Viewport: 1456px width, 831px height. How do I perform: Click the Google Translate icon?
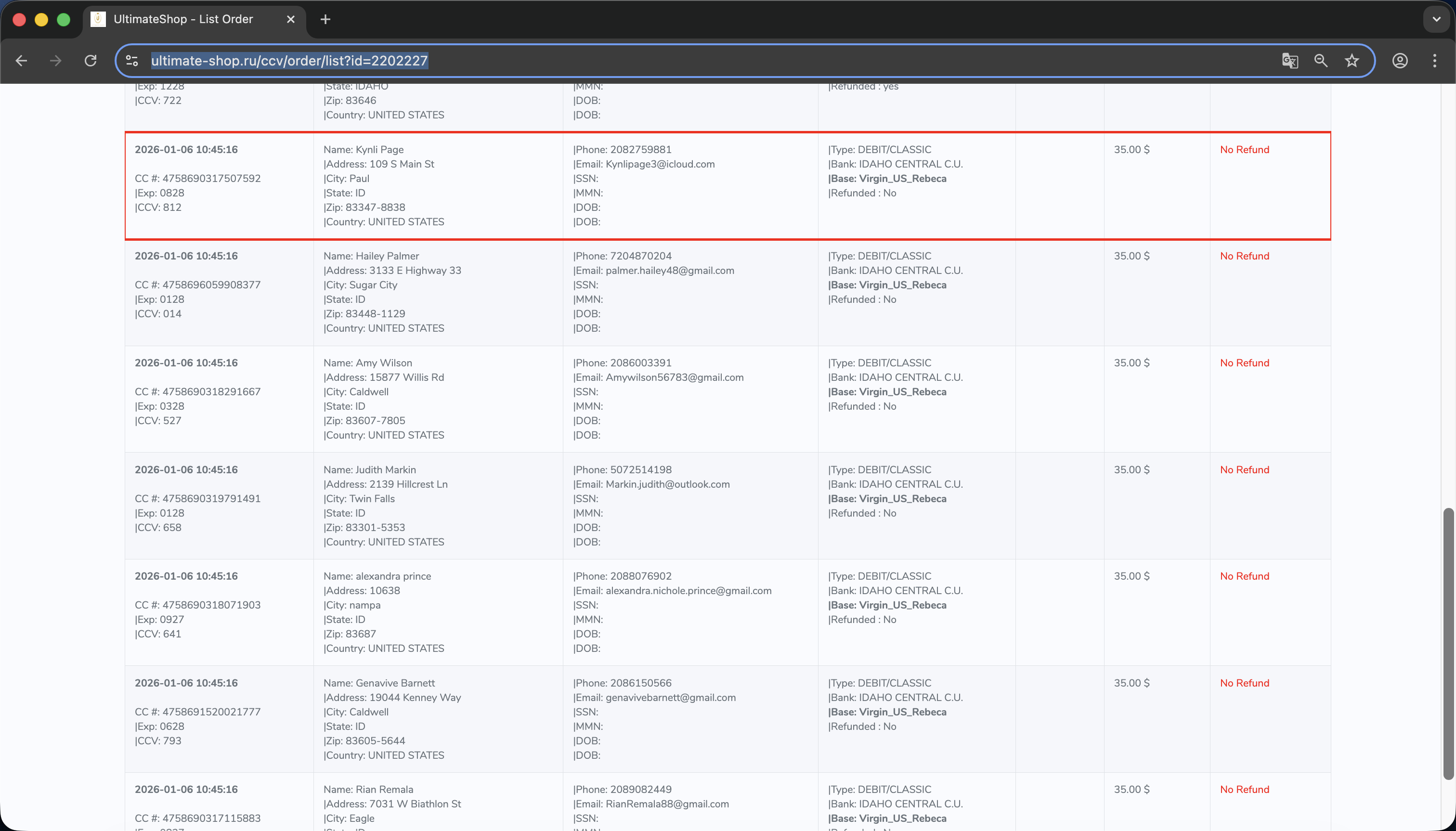[1289, 61]
